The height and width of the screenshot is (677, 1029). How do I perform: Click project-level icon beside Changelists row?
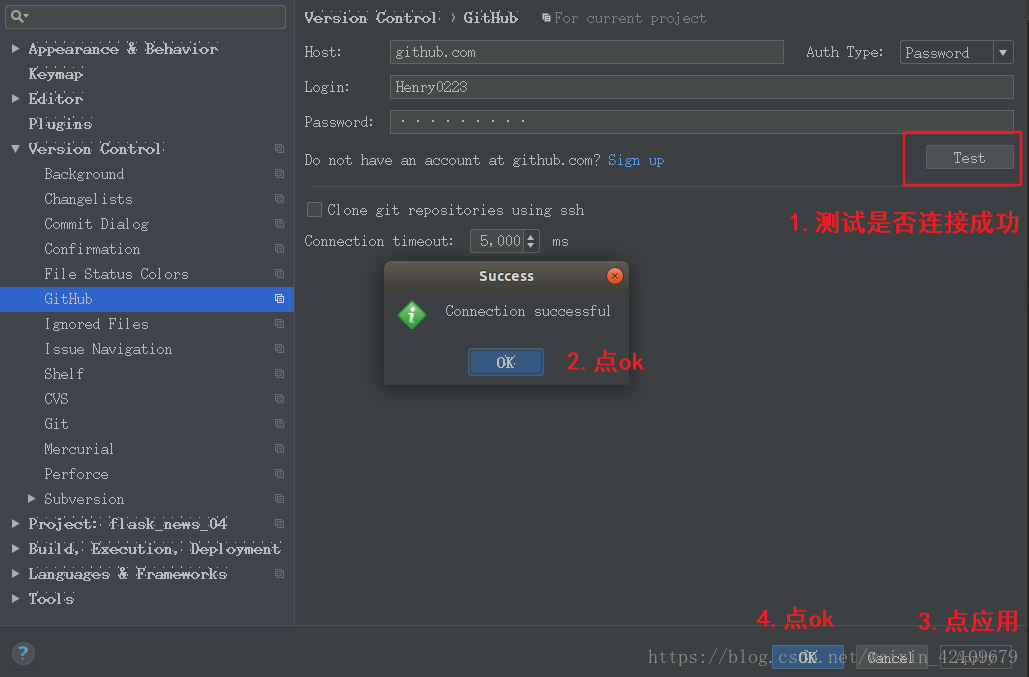point(280,199)
